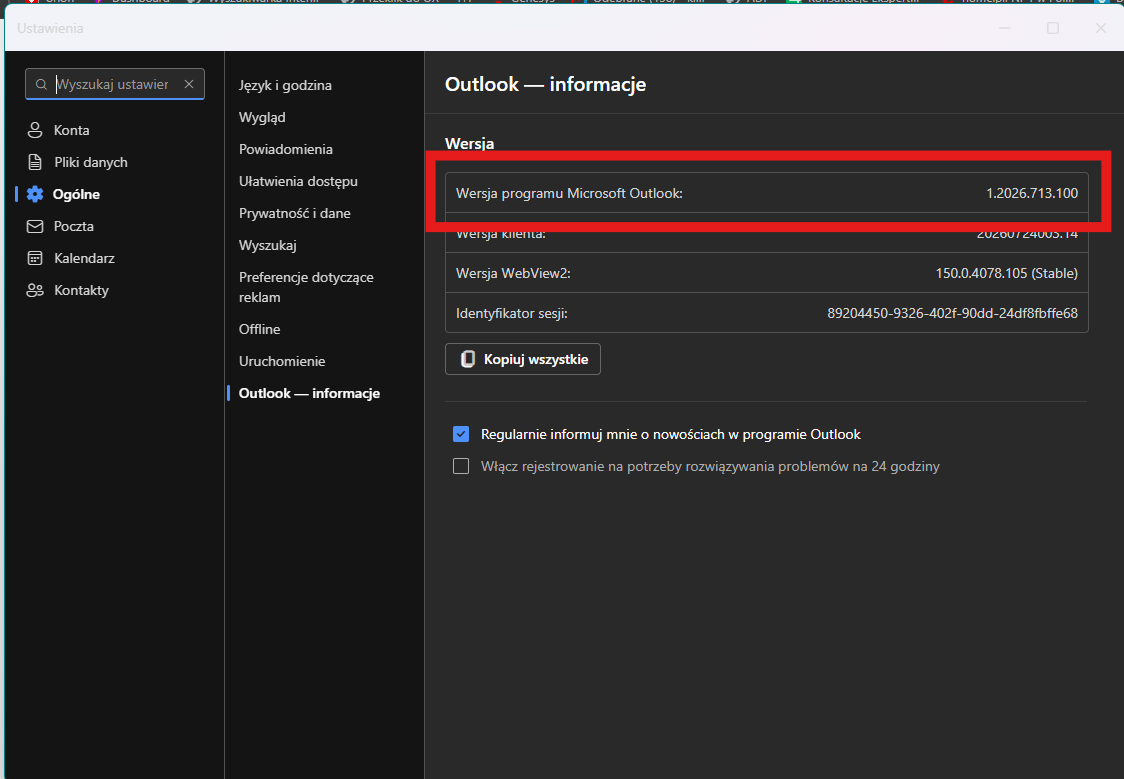Go to Powiadomienia settings
The image size is (1124, 779).
pos(286,149)
